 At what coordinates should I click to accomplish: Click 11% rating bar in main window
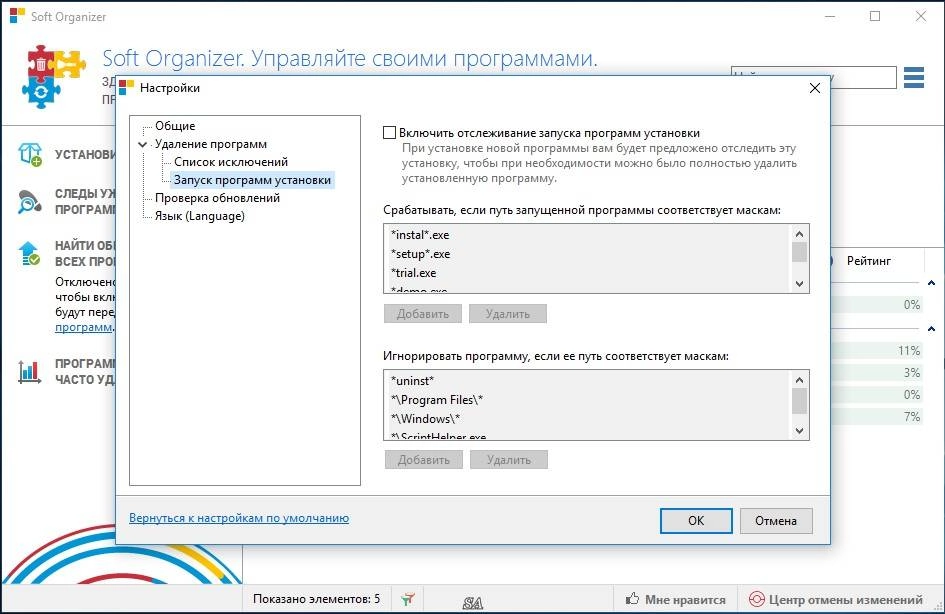[x=878, y=351]
